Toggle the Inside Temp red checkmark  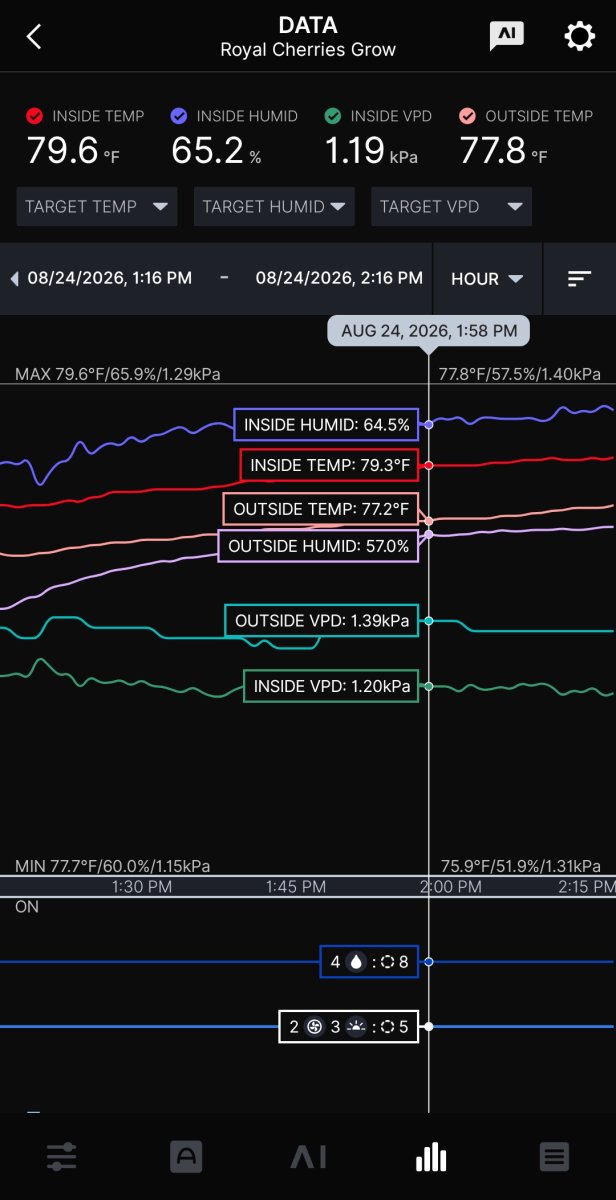(x=35, y=116)
